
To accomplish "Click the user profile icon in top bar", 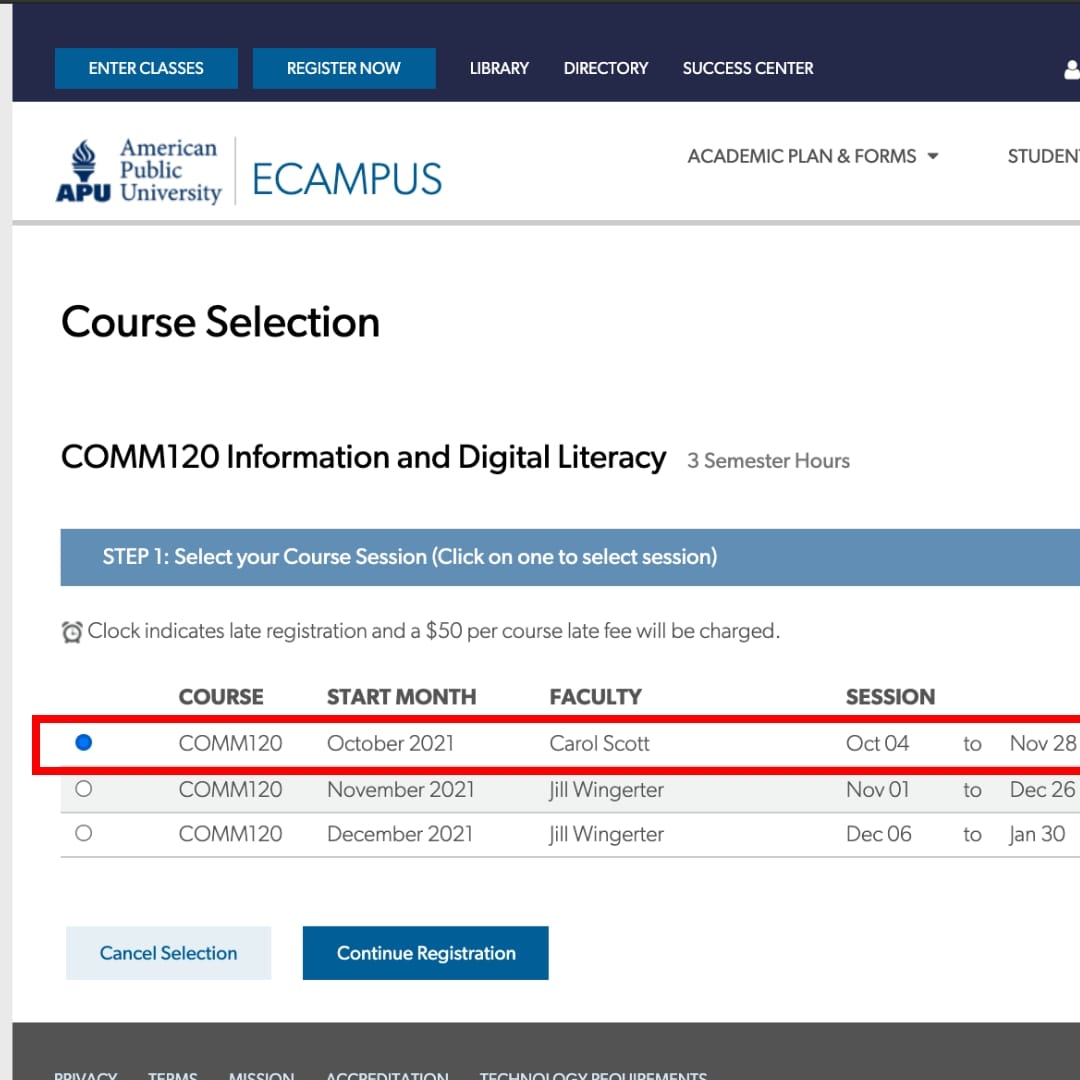I will click(x=1072, y=69).
